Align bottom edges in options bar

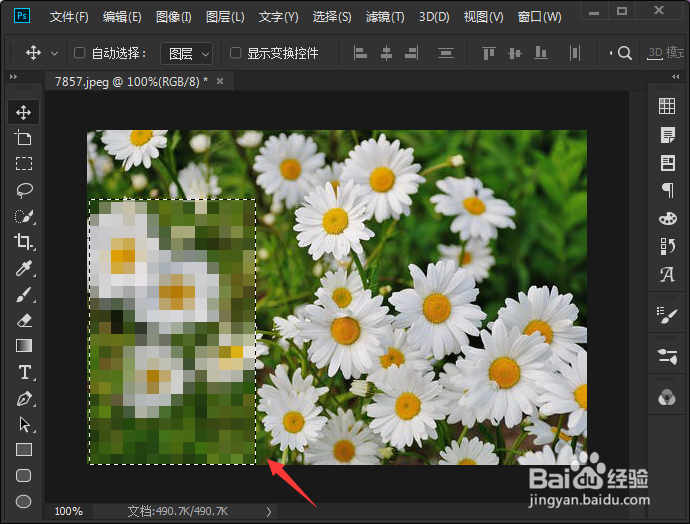tap(540, 53)
